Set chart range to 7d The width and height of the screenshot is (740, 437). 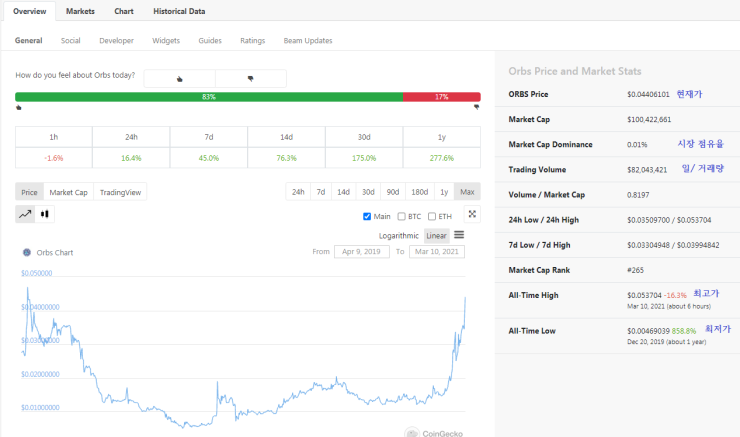(321, 192)
